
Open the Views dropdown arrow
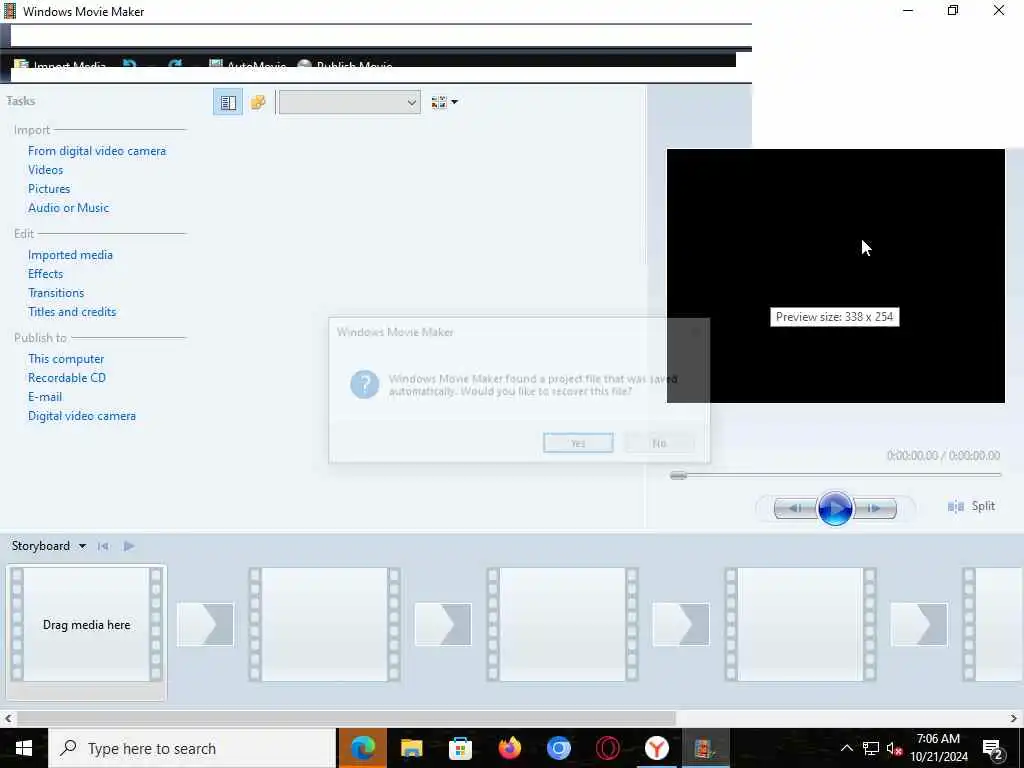click(x=455, y=103)
